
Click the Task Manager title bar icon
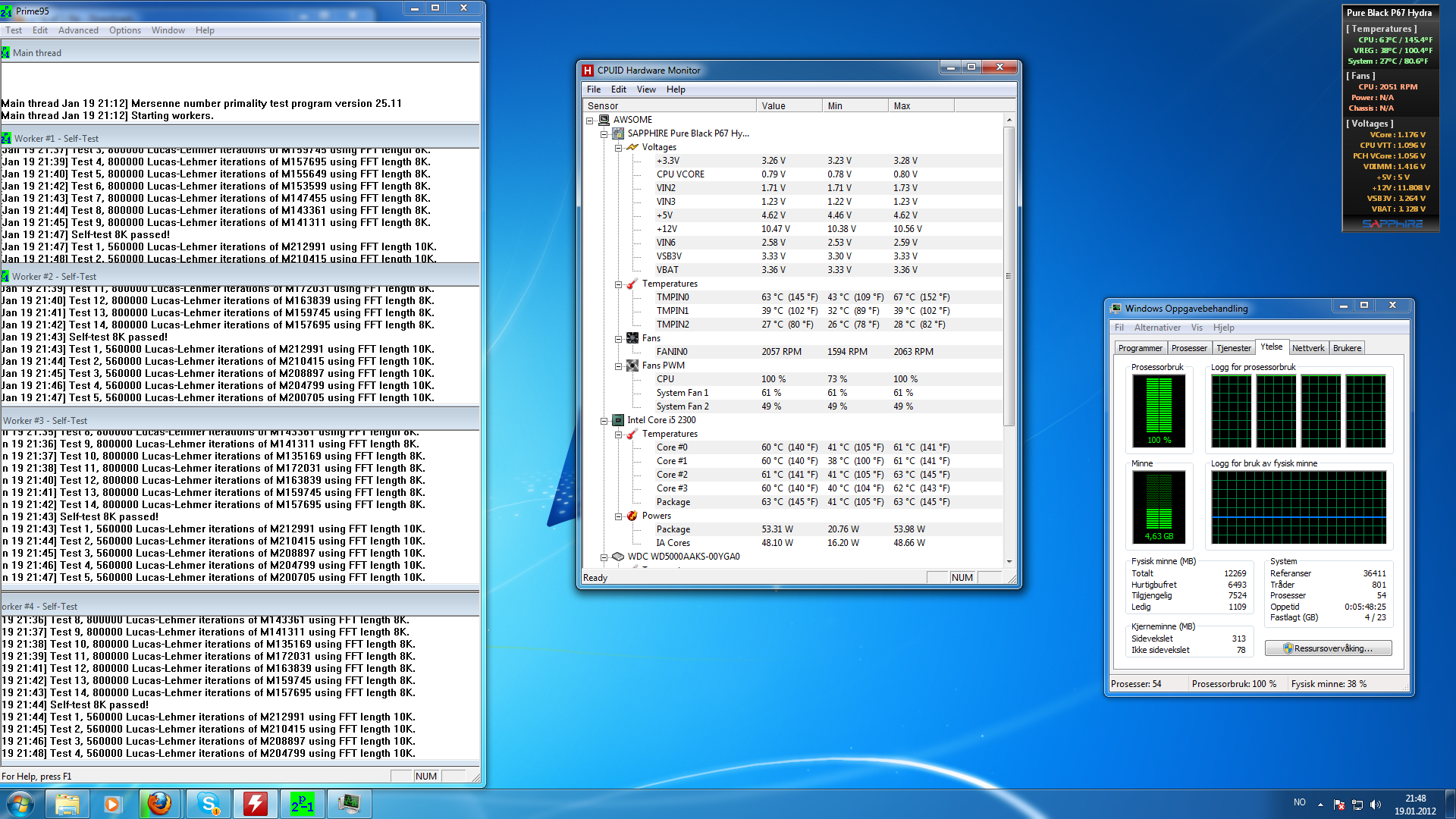1116,309
